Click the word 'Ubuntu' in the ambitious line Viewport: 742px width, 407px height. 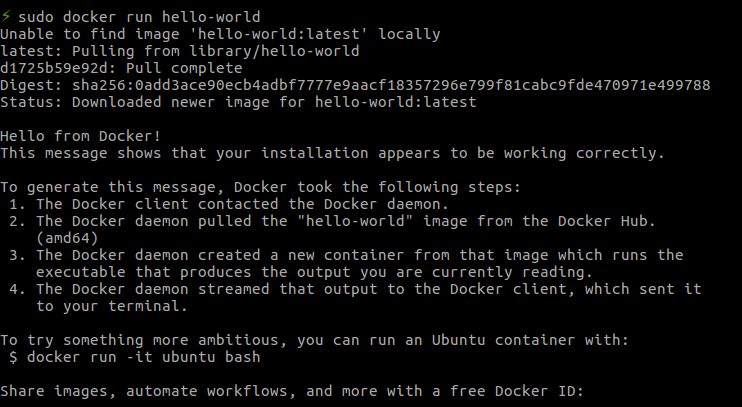tap(459, 340)
